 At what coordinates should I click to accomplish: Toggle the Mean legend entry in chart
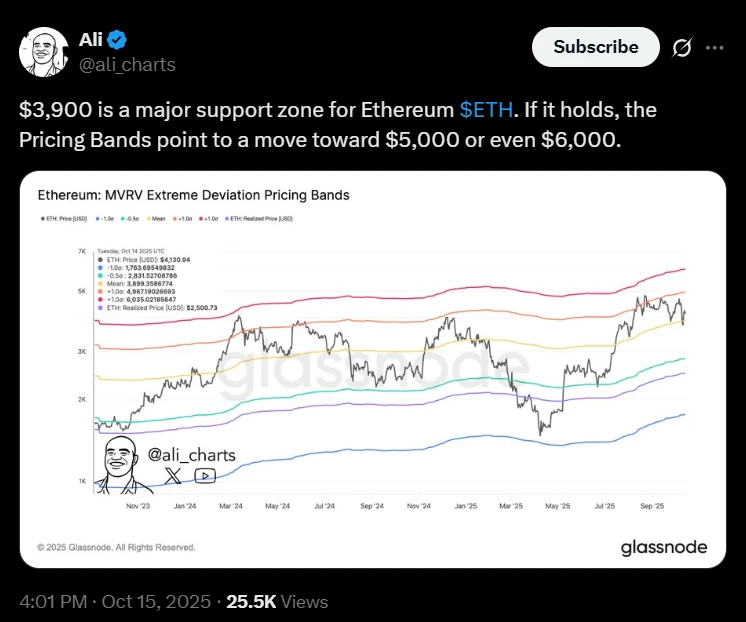coord(158,218)
